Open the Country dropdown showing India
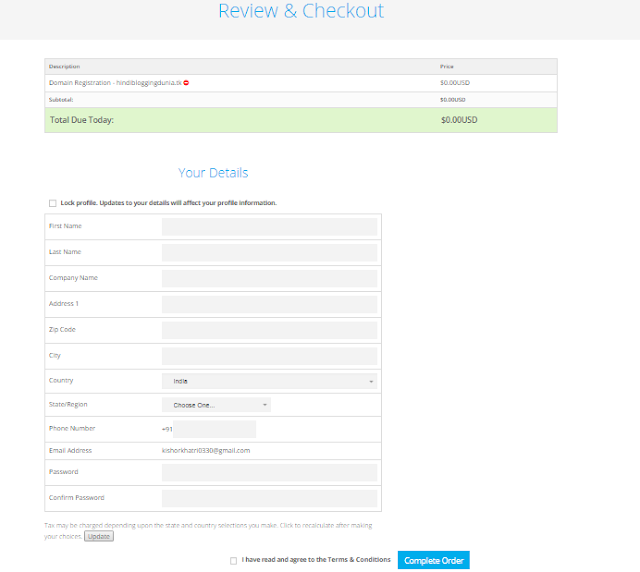This screenshot has width=640, height=572. (x=269, y=381)
